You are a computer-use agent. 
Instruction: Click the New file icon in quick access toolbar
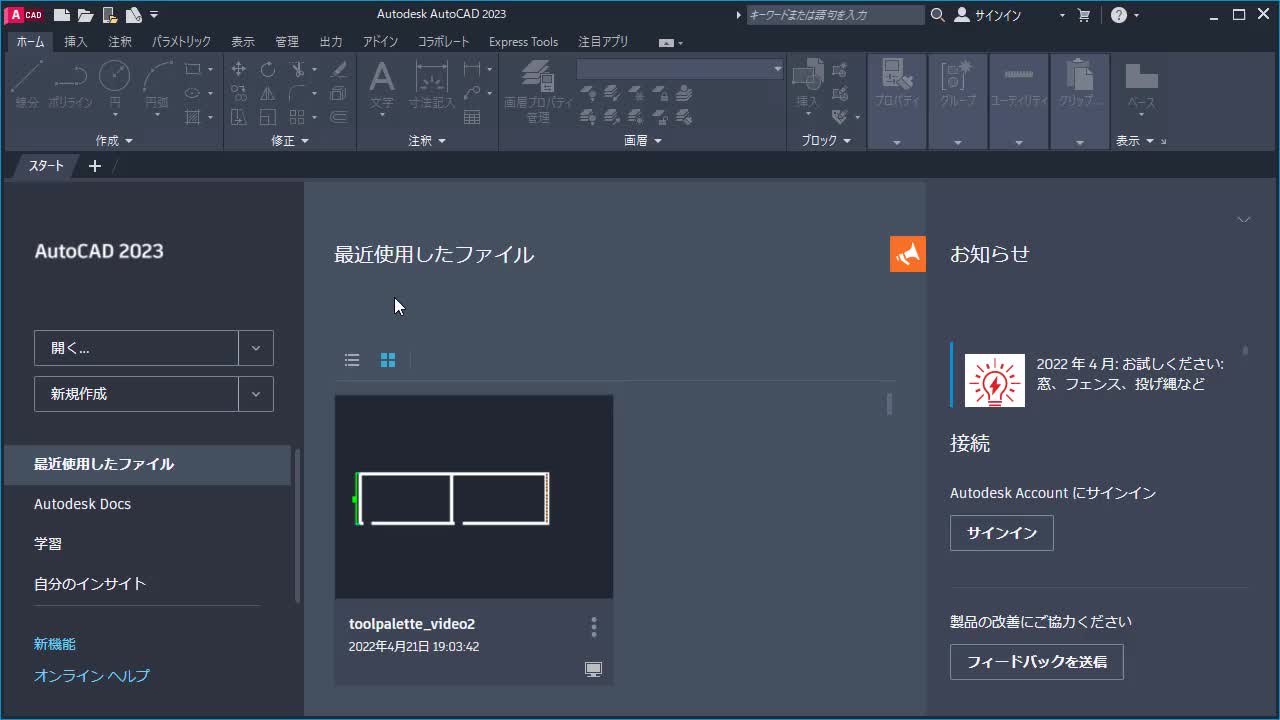click(x=62, y=15)
